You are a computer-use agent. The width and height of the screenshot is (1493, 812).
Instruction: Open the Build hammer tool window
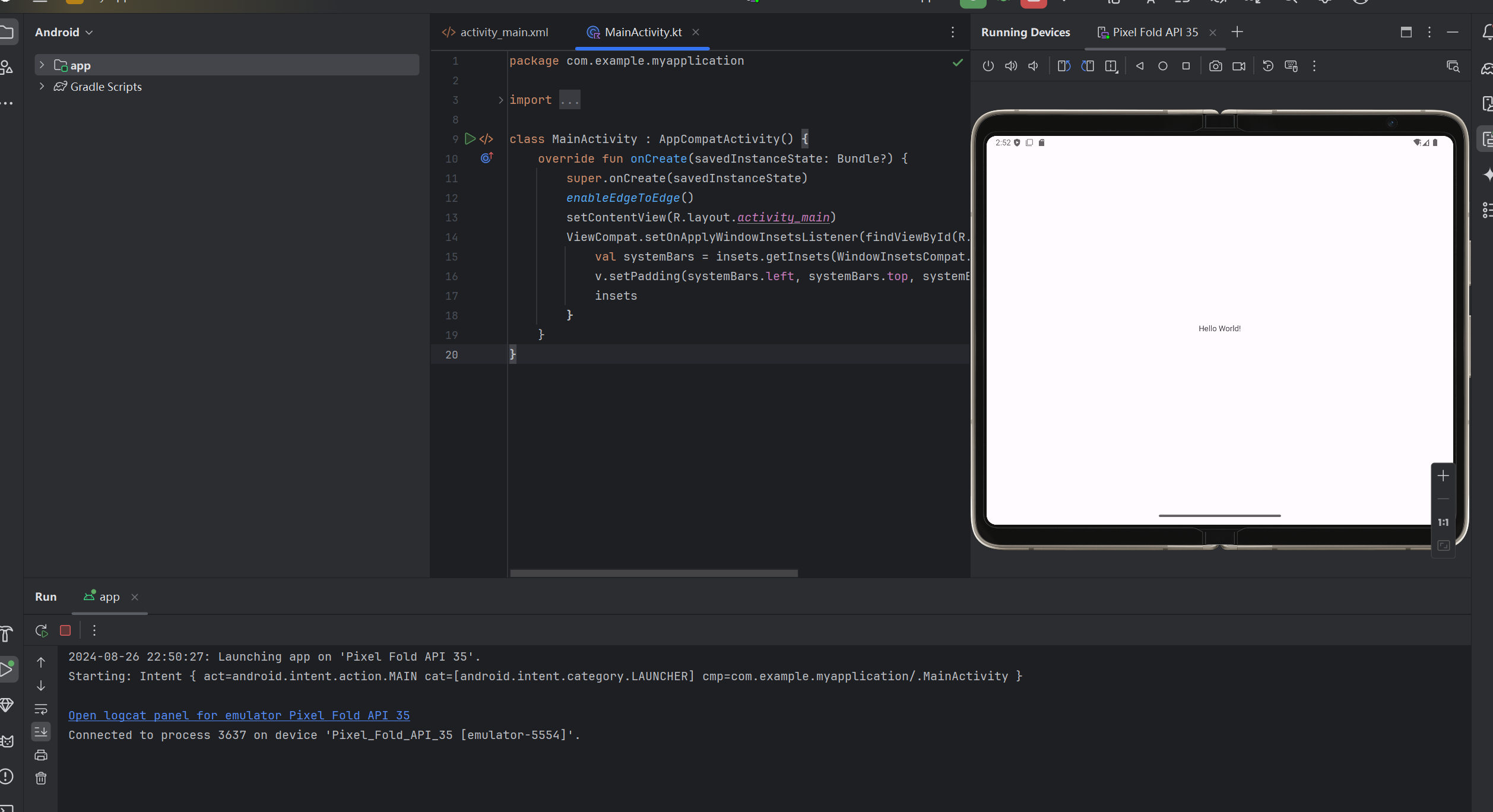point(7,634)
